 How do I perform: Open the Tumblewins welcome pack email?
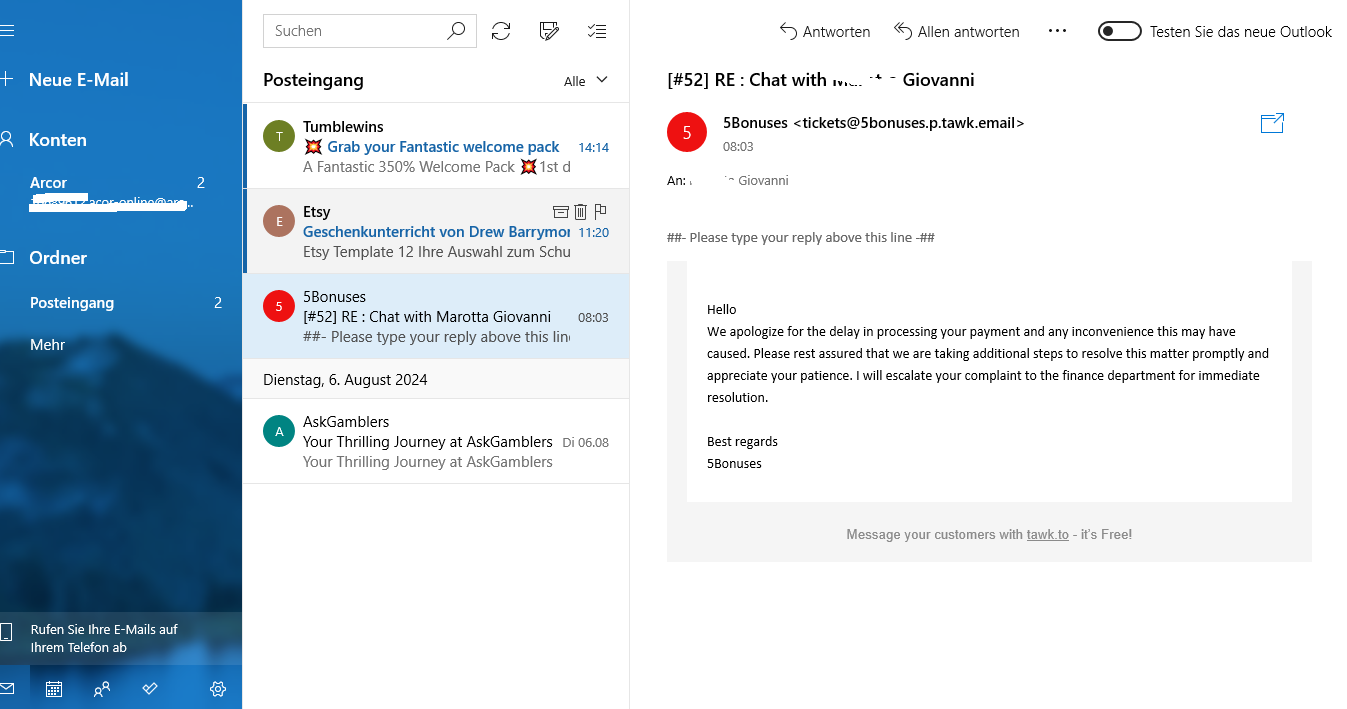pos(436,146)
